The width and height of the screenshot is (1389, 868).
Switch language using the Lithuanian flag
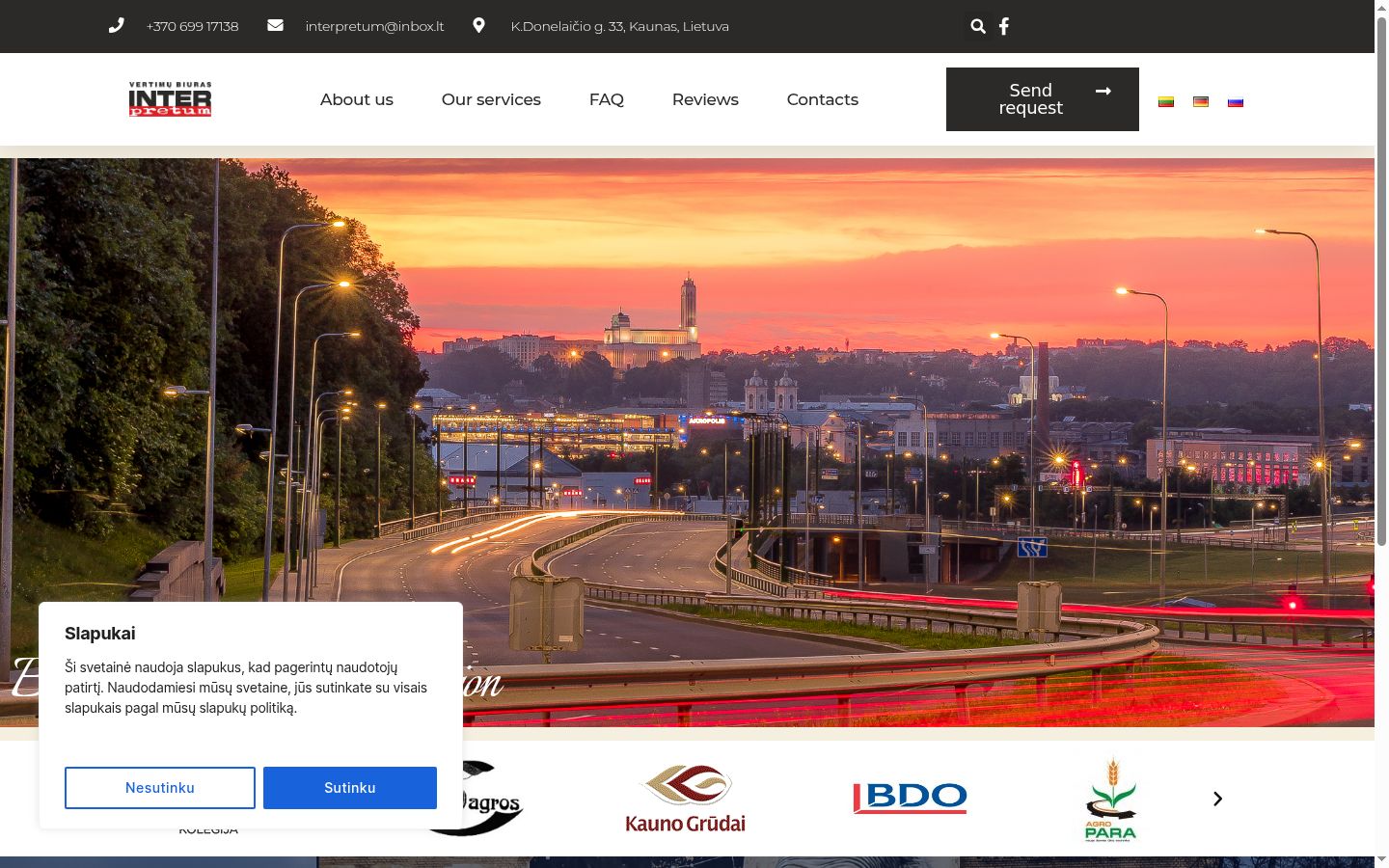pyautogui.click(x=1166, y=101)
